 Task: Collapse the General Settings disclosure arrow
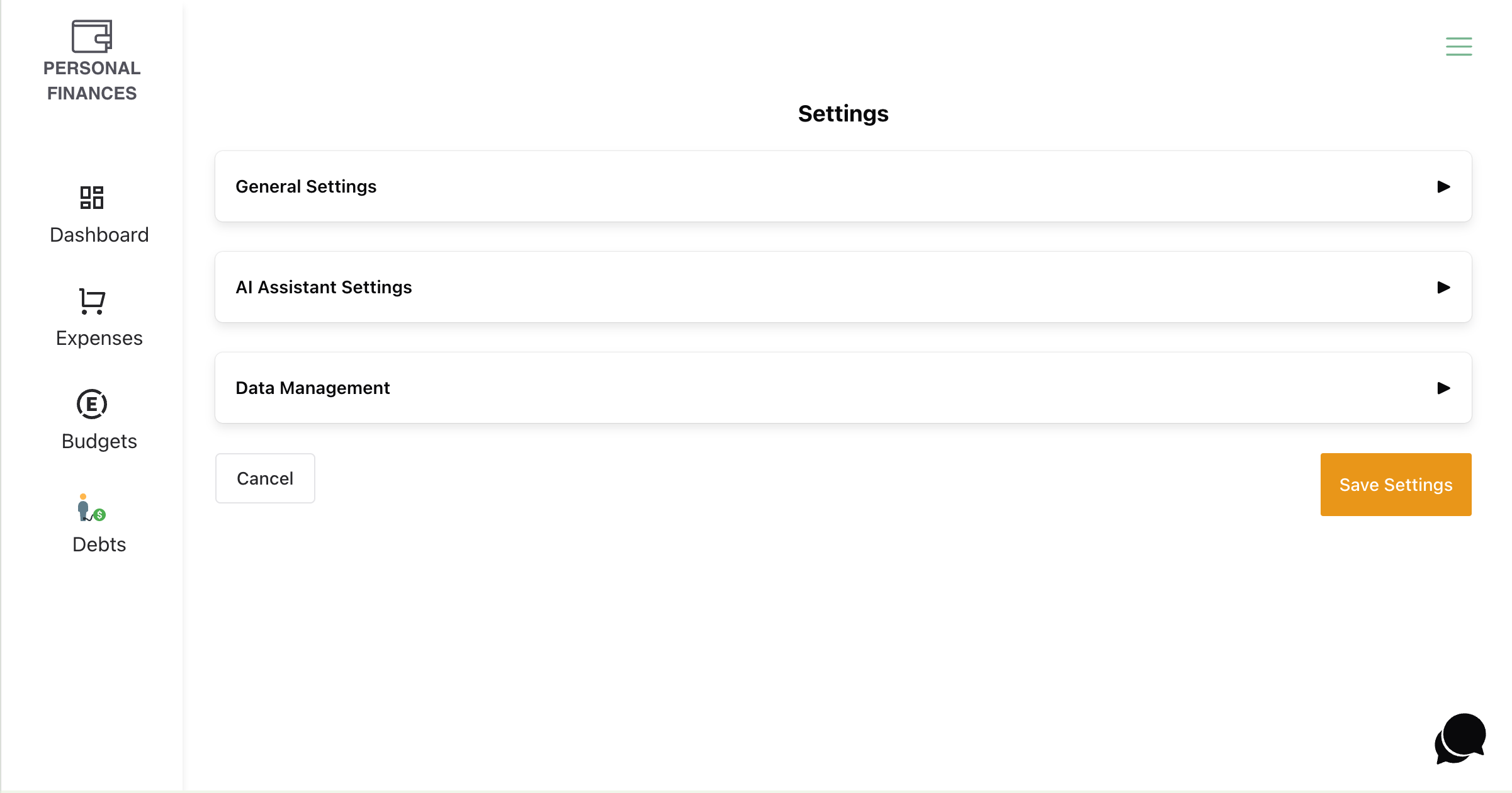click(x=1443, y=186)
